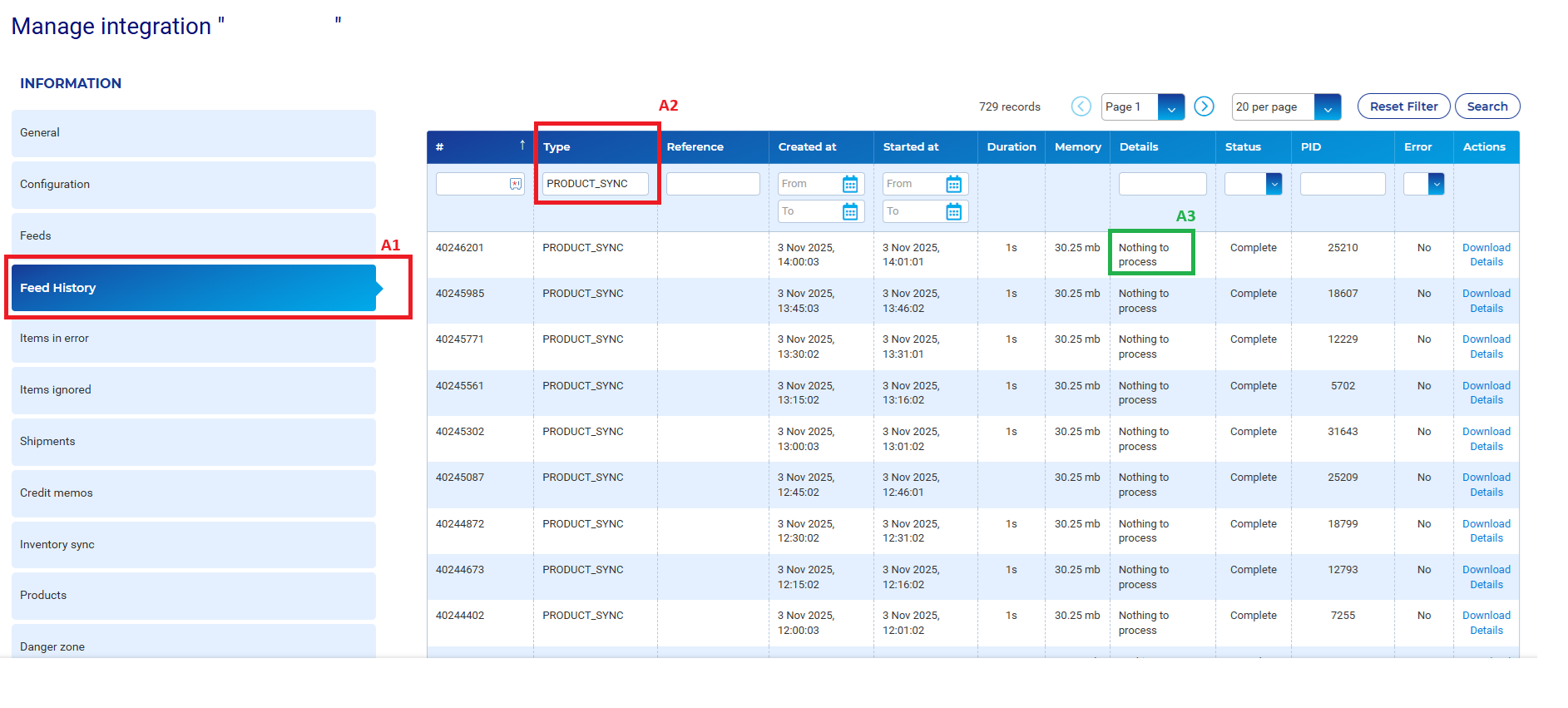Click the Search button
Image resolution: width=1568 pixels, height=708 pixels.
(1486, 106)
